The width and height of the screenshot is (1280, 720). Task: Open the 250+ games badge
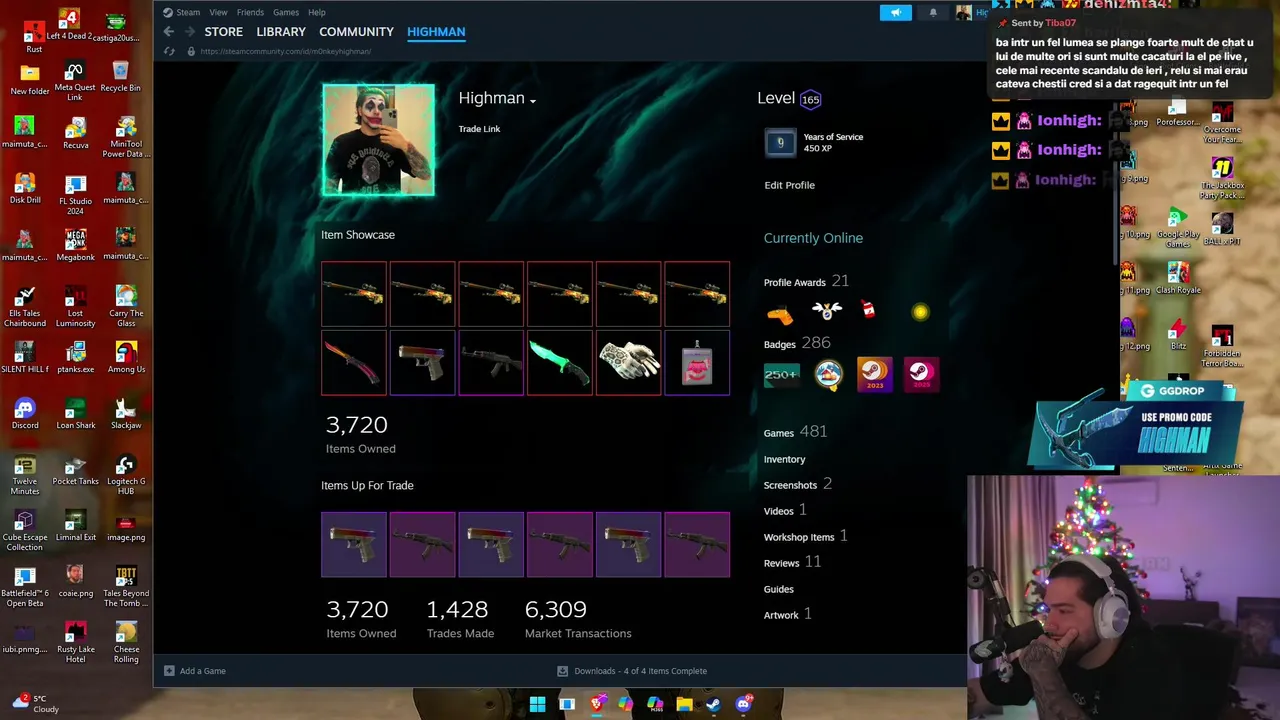tap(782, 375)
